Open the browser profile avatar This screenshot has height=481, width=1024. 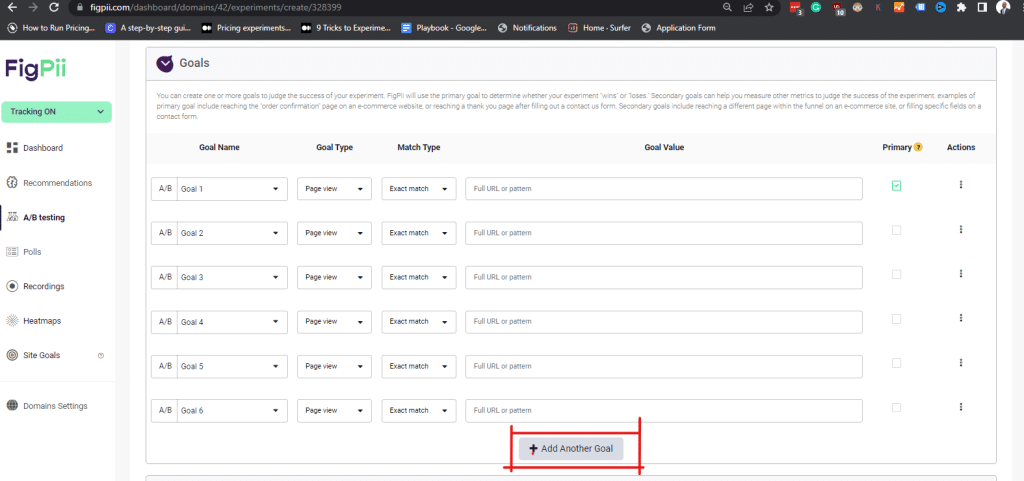coord(1002,8)
